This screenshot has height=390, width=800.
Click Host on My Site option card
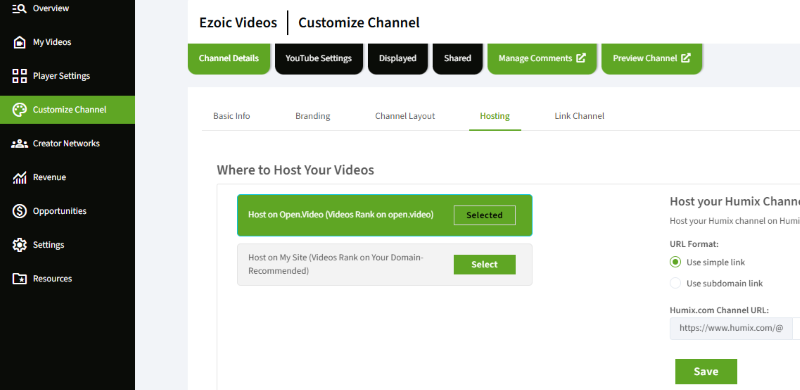click(385, 264)
